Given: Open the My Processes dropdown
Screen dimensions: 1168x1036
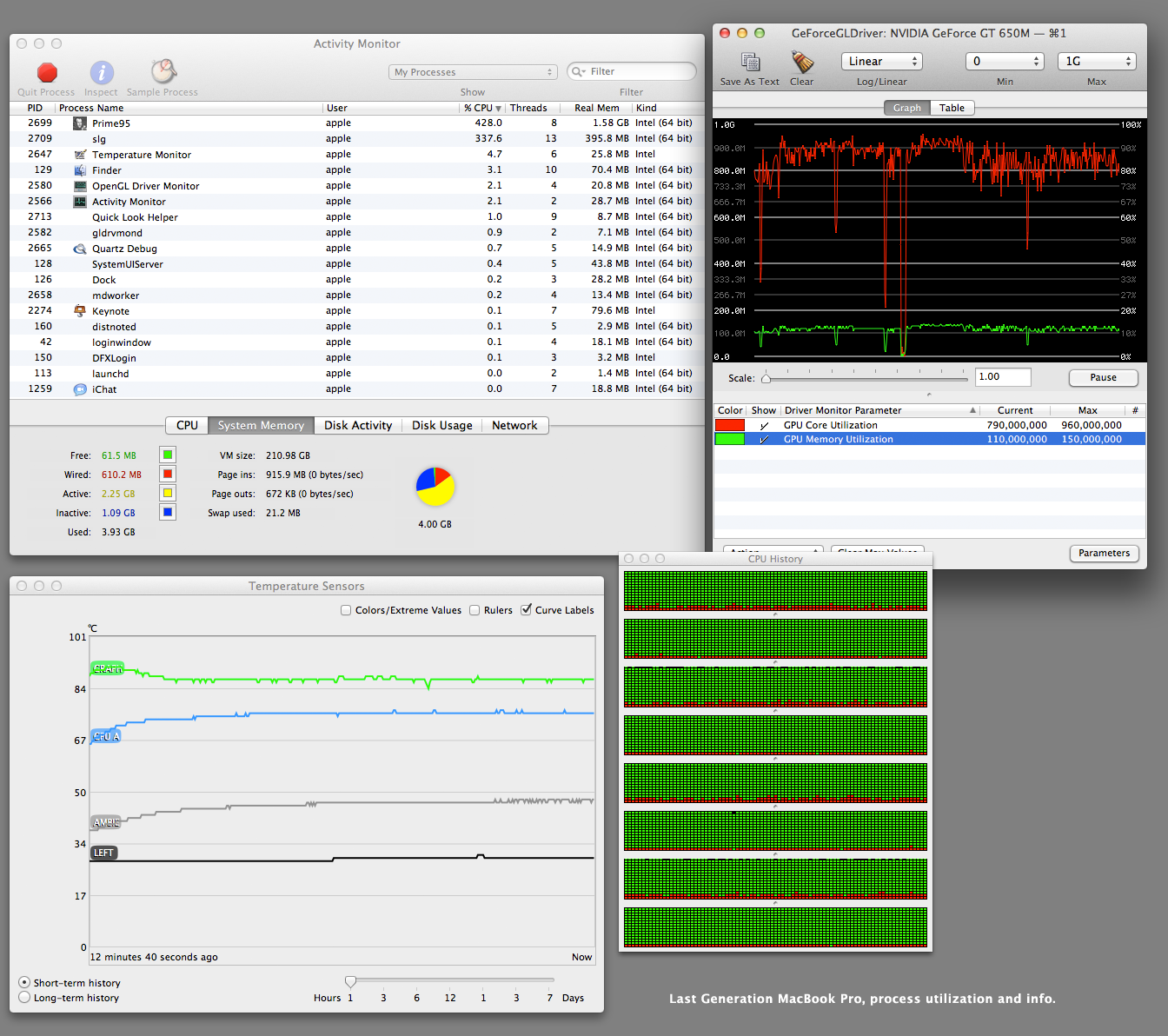Looking at the screenshot, I should point(473,72).
